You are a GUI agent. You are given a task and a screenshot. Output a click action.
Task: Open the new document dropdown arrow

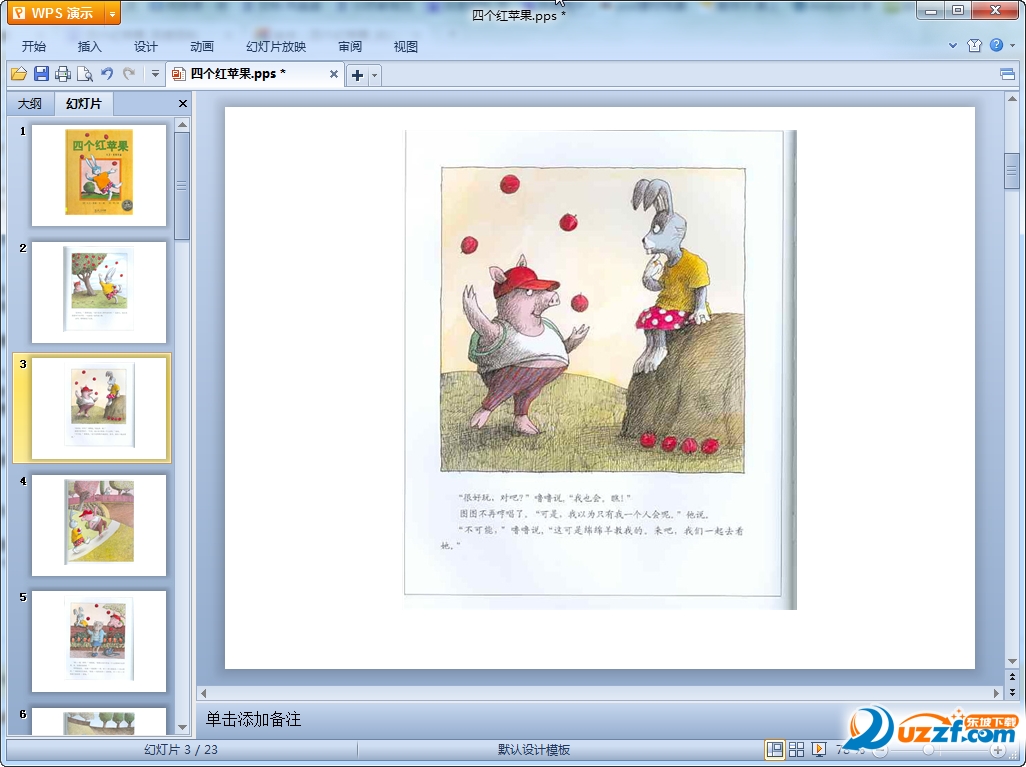(374, 75)
